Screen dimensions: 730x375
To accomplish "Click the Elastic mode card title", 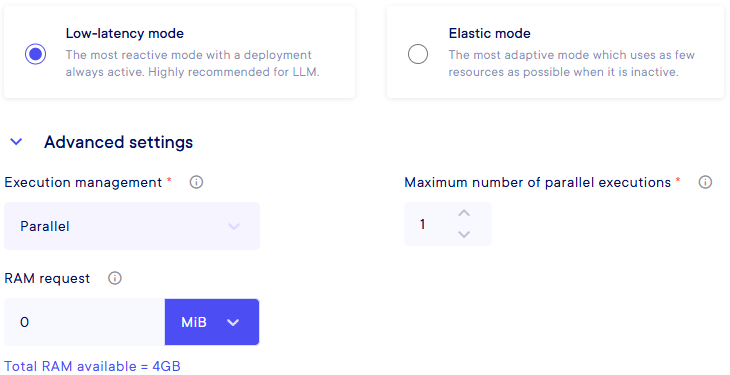I will pyautogui.click(x=489, y=34).
